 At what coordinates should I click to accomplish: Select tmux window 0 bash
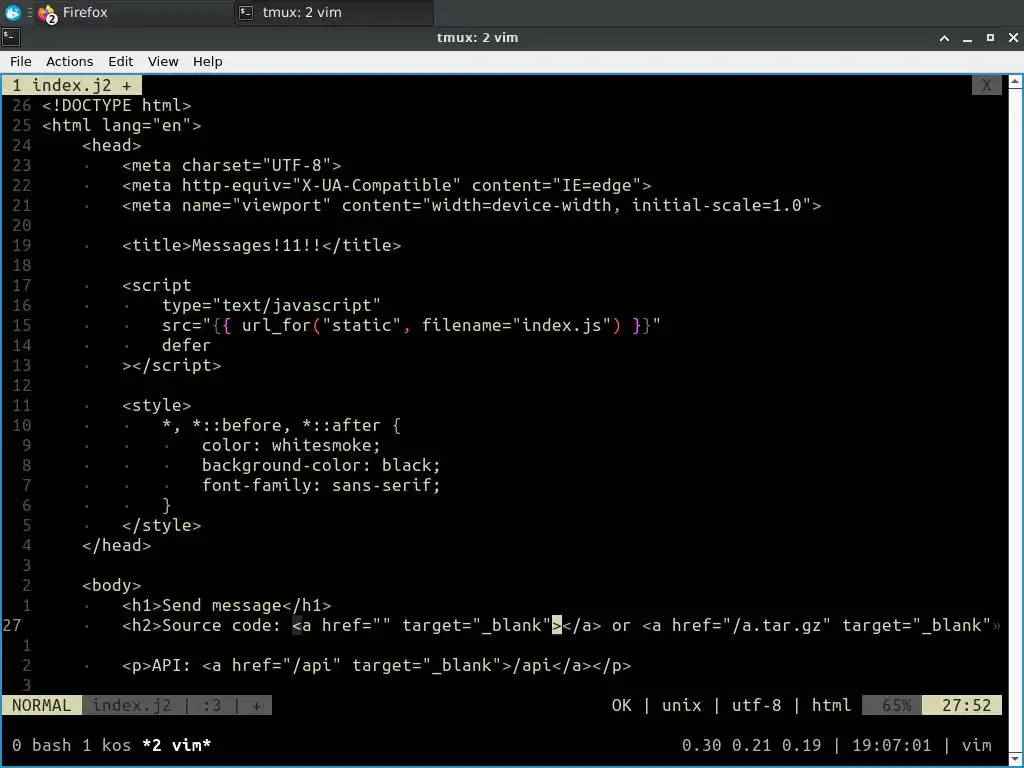41,745
